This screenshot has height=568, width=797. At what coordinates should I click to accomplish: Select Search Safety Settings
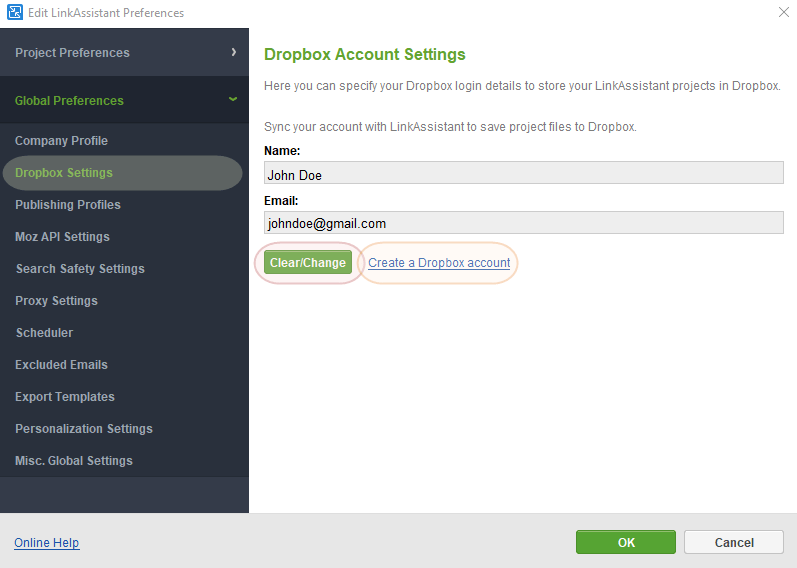[x=80, y=269]
